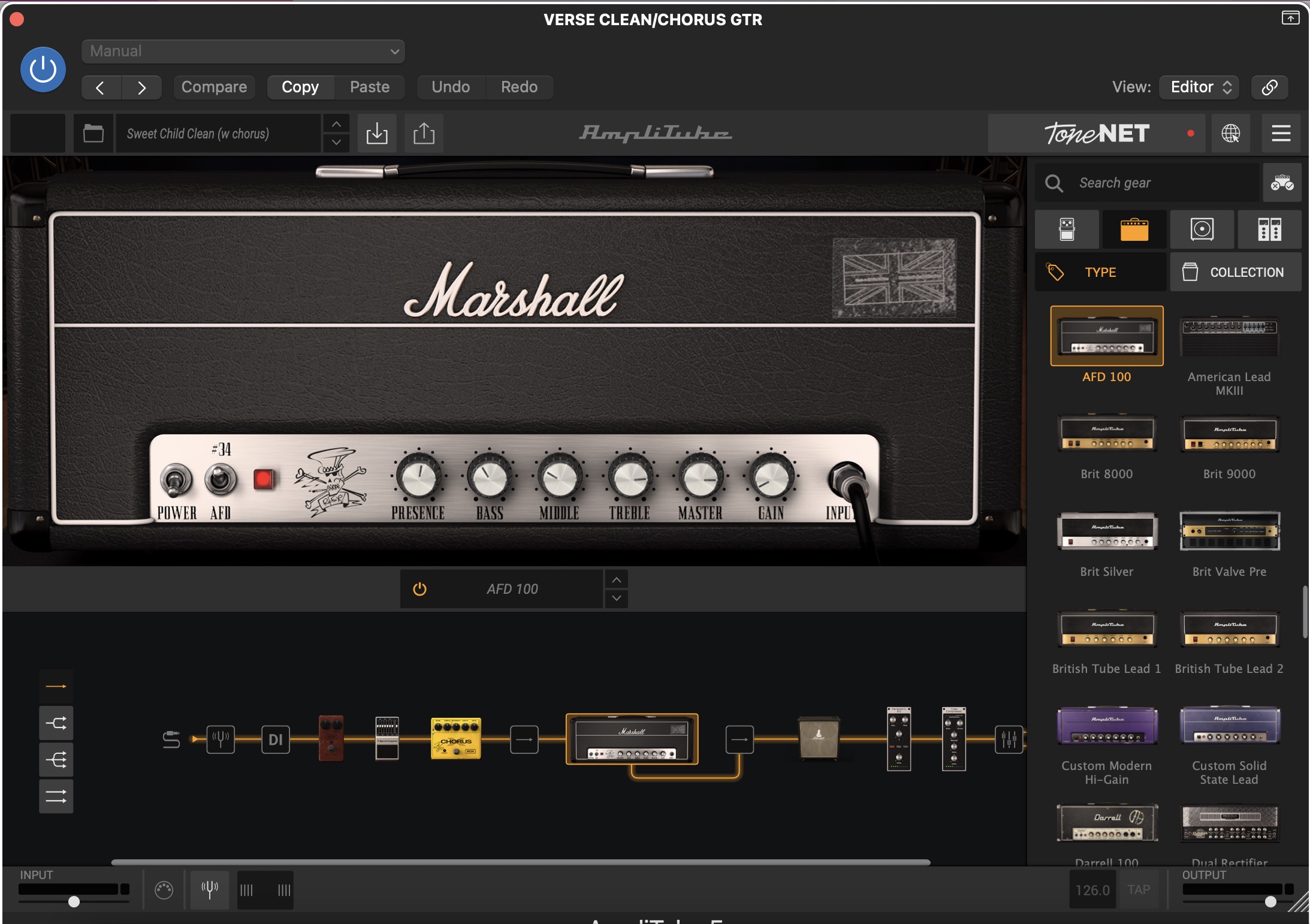This screenshot has height=924, width=1310.
Task: Select the British Tube Lead 1 amp
Action: 1107,628
